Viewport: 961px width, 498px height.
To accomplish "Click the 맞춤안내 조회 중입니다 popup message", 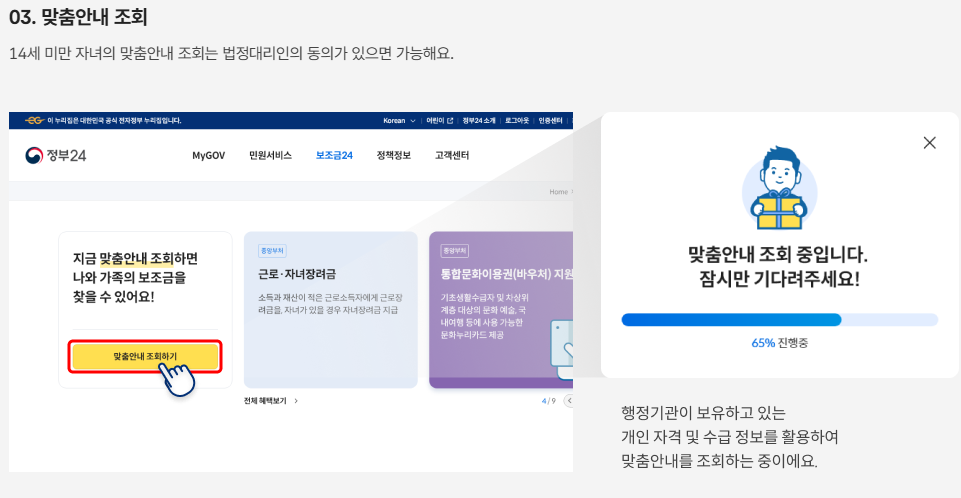I will (x=778, y=266).
